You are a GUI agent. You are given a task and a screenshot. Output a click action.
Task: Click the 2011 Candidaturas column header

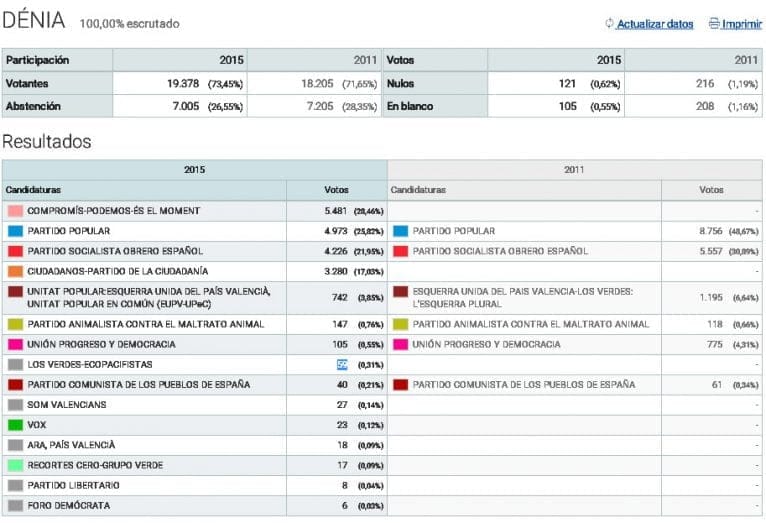click(418, 189)
